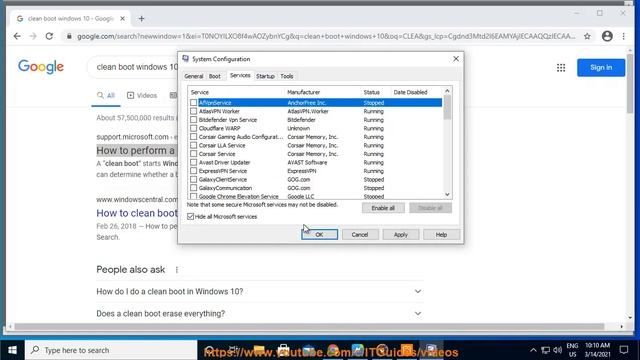Check the Cloudflare WARP checkbox
Screen dimensions: 640x360
193,128
